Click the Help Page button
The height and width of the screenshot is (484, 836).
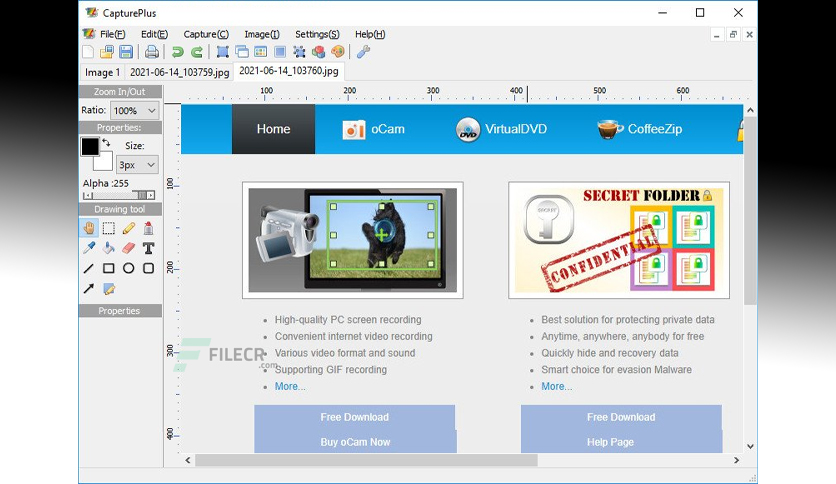[x=621, y=441]
